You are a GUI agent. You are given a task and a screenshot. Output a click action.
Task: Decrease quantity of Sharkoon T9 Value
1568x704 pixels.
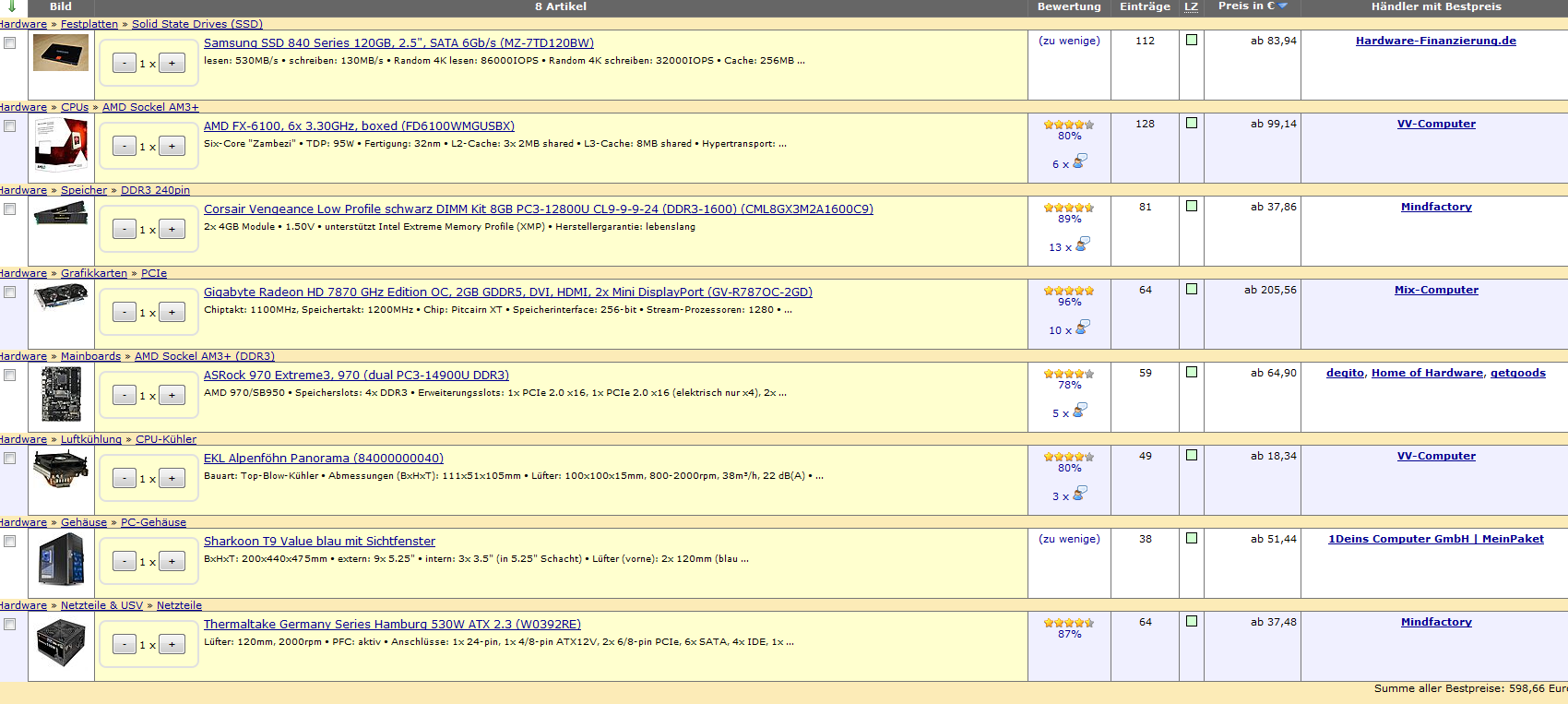pos(125,561)
